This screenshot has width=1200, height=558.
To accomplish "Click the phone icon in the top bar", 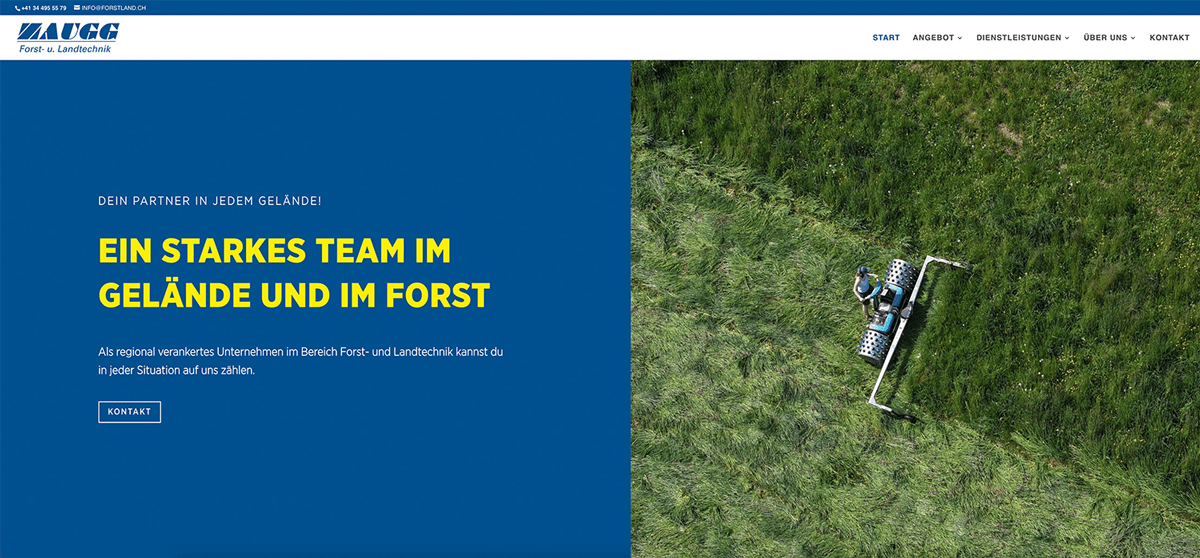I will (x=18, y=8).
